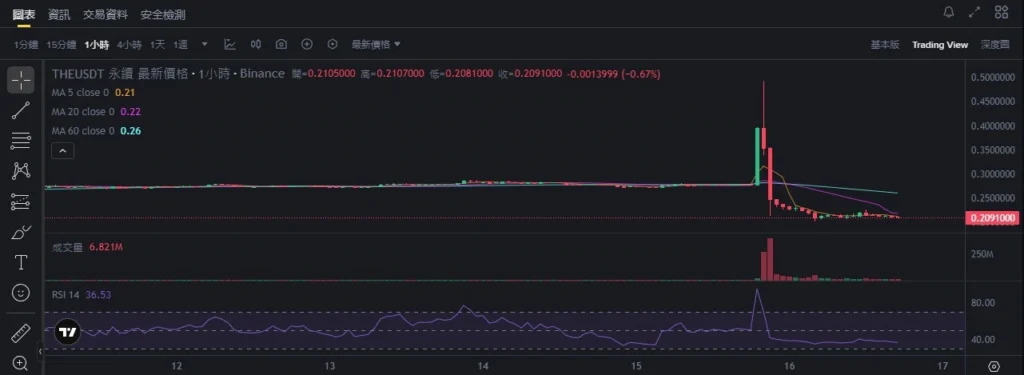Select the zoom in tool
The image size is (1024, 375).
coord(21,363)
